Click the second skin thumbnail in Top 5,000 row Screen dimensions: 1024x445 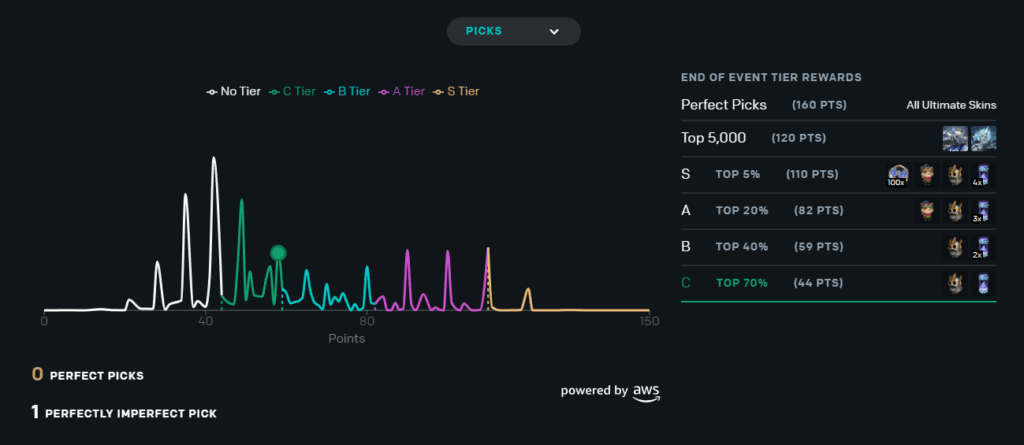984,138
